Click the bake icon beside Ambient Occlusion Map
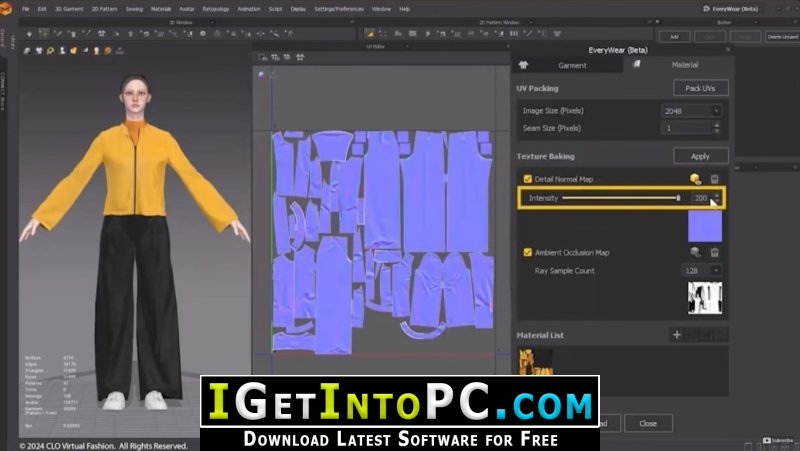 pos(695,252)
